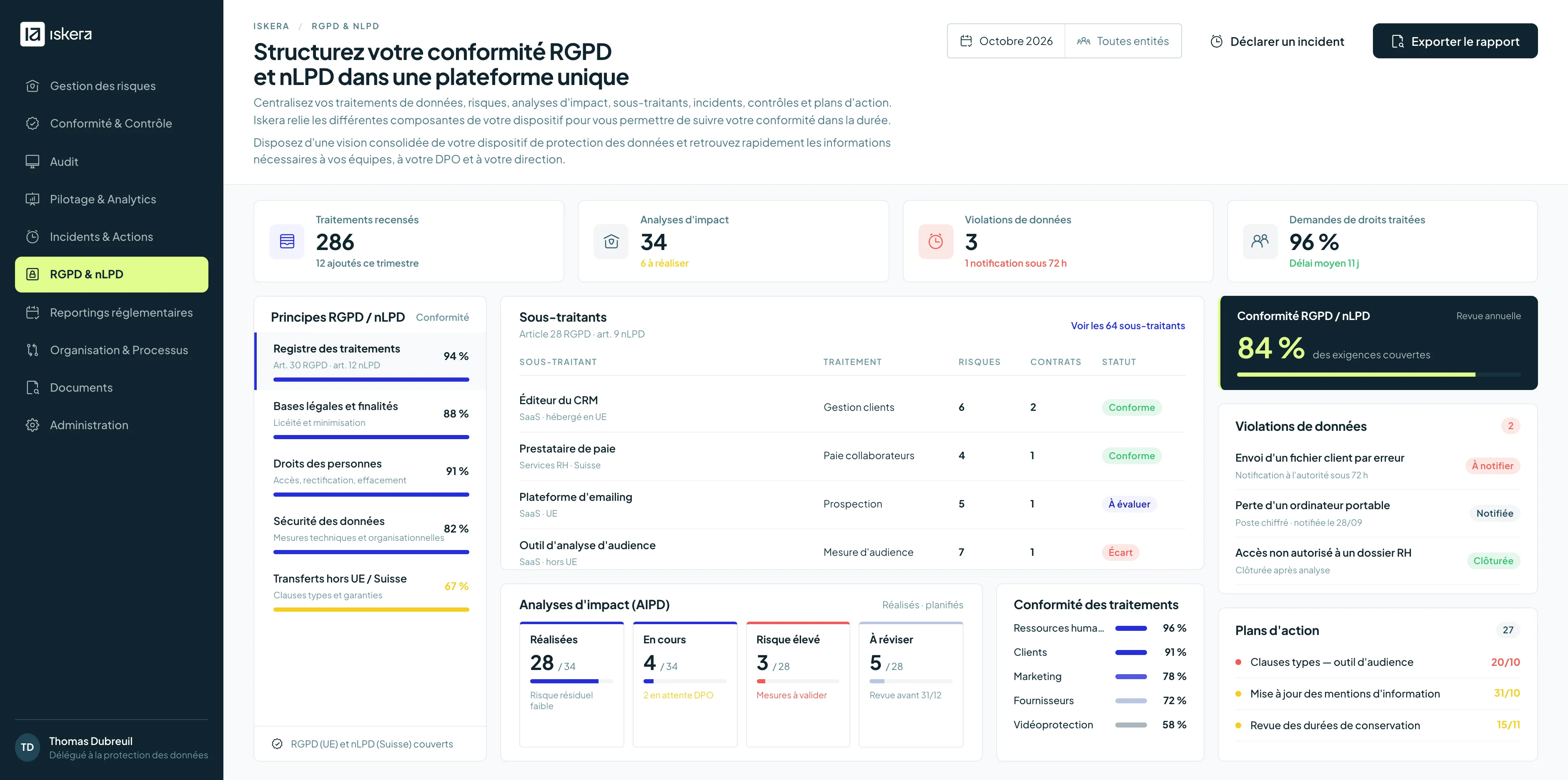Click Registre des traitements progress bar
1568x780 pixels.
pyautogui.click(x=371, y=380)
